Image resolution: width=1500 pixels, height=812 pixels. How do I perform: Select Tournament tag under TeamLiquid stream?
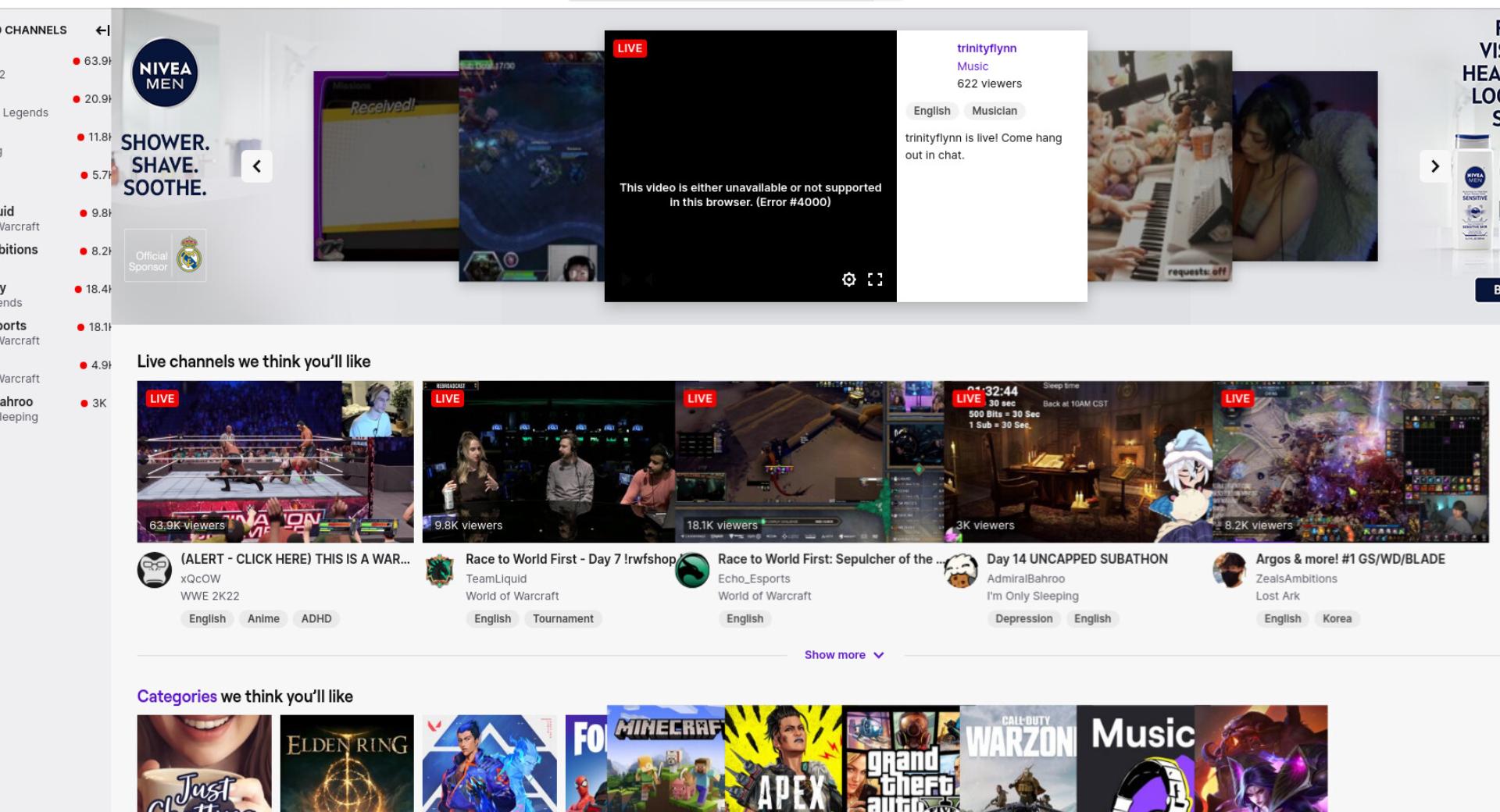click(563, 619)
